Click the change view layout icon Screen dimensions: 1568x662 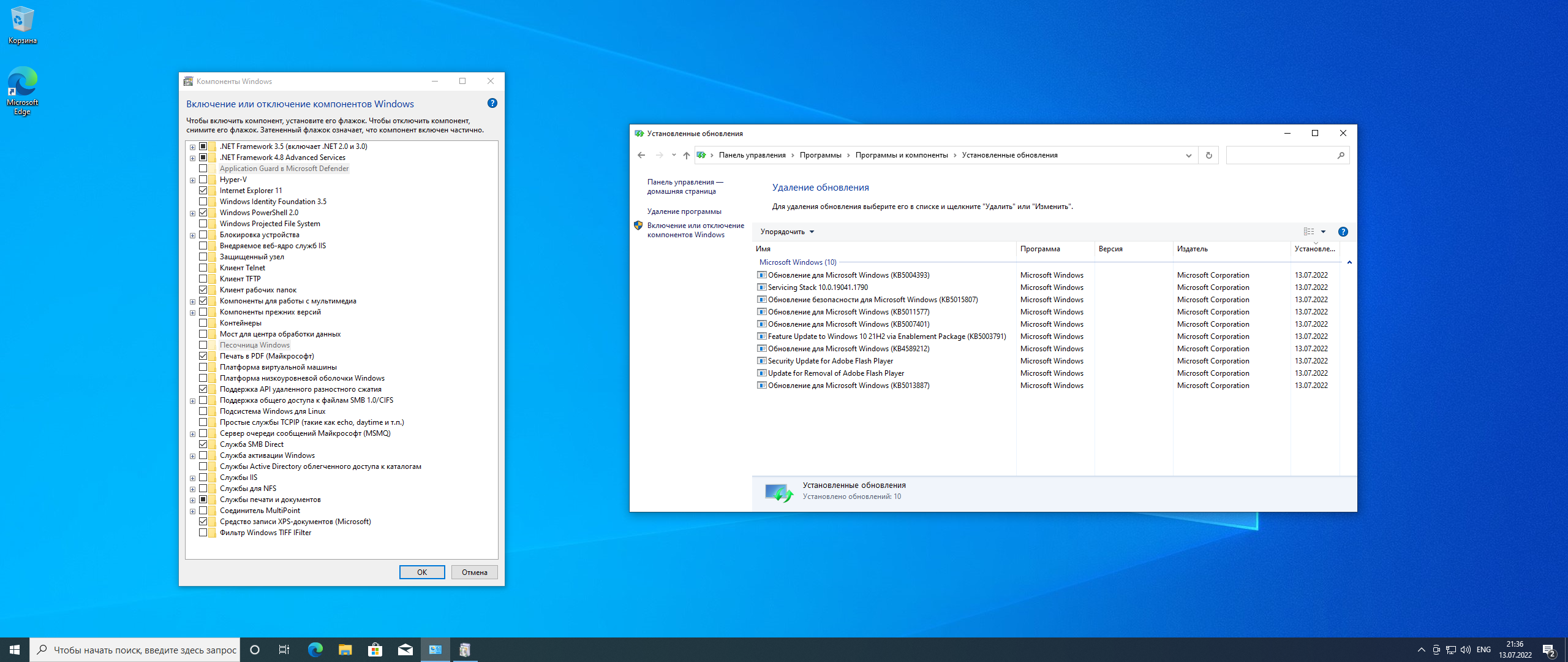tap(1309, 232)
